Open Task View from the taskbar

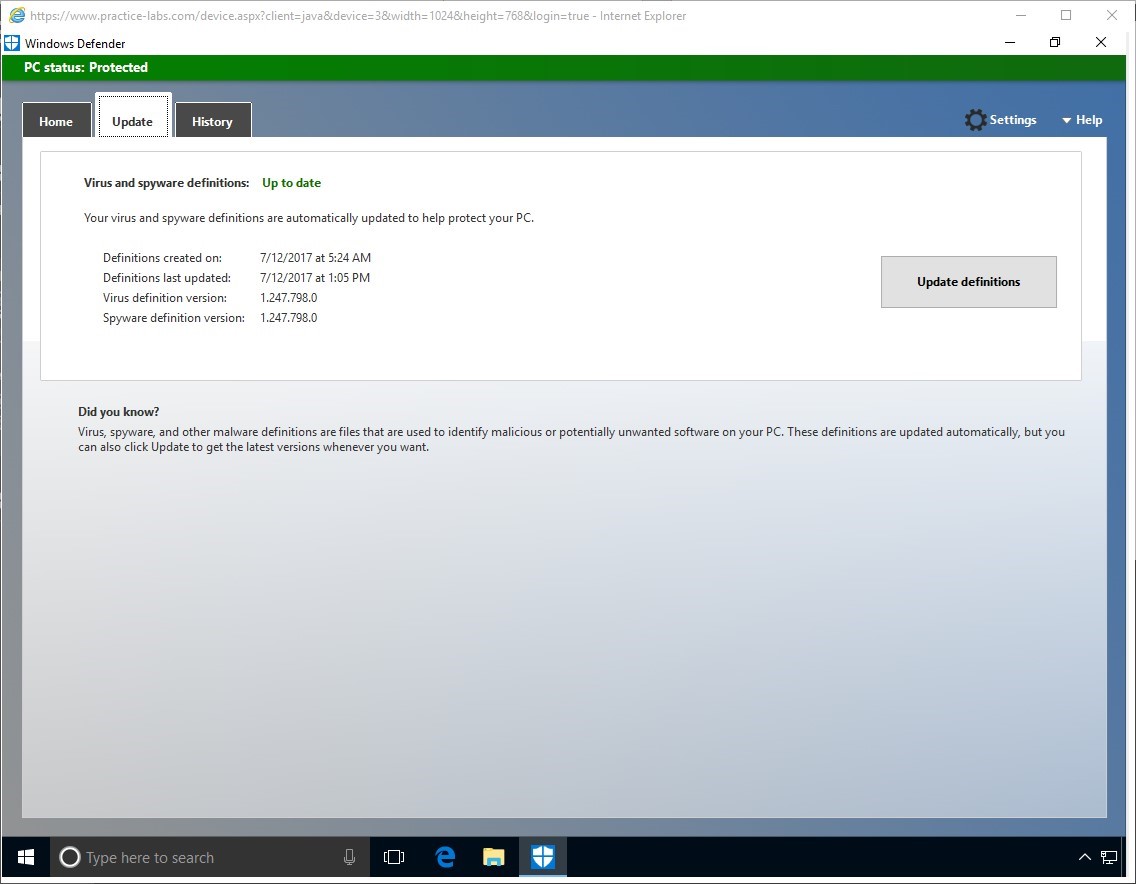tap(394, 857)
